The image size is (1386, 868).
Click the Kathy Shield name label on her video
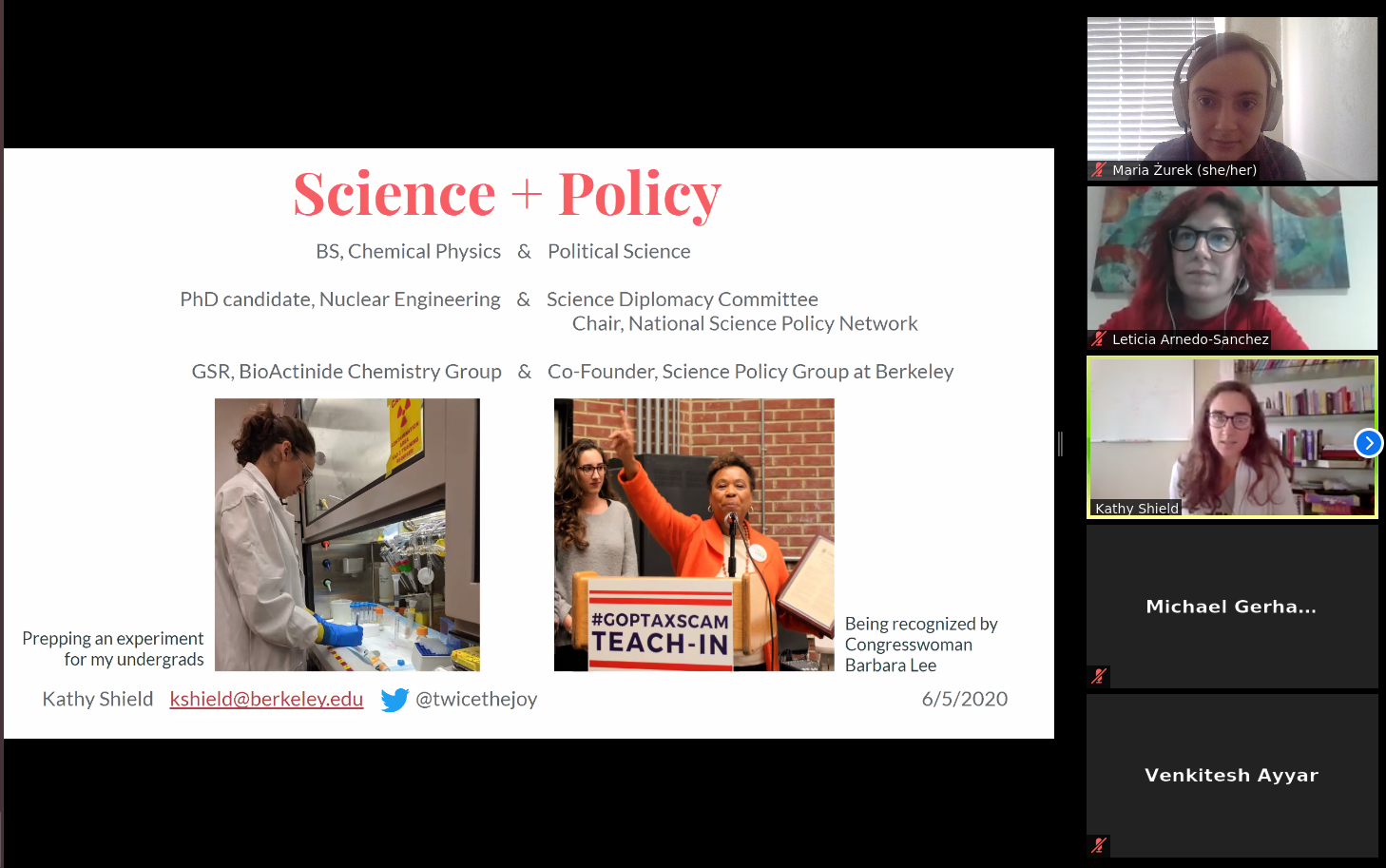(1137, 508)
